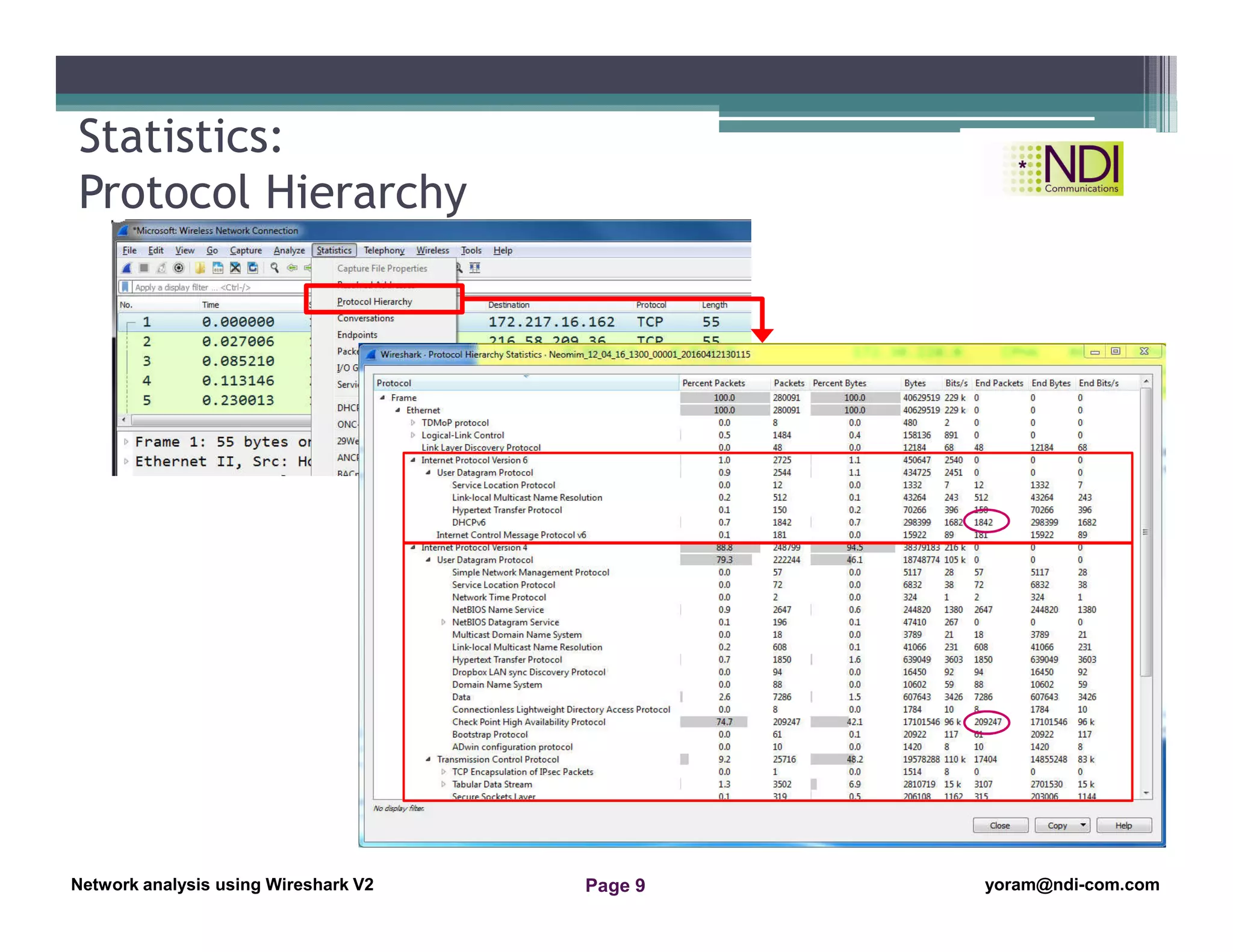Open the View menu
The height and width of the screenshot is (952, 1233).
coord(185,250)
